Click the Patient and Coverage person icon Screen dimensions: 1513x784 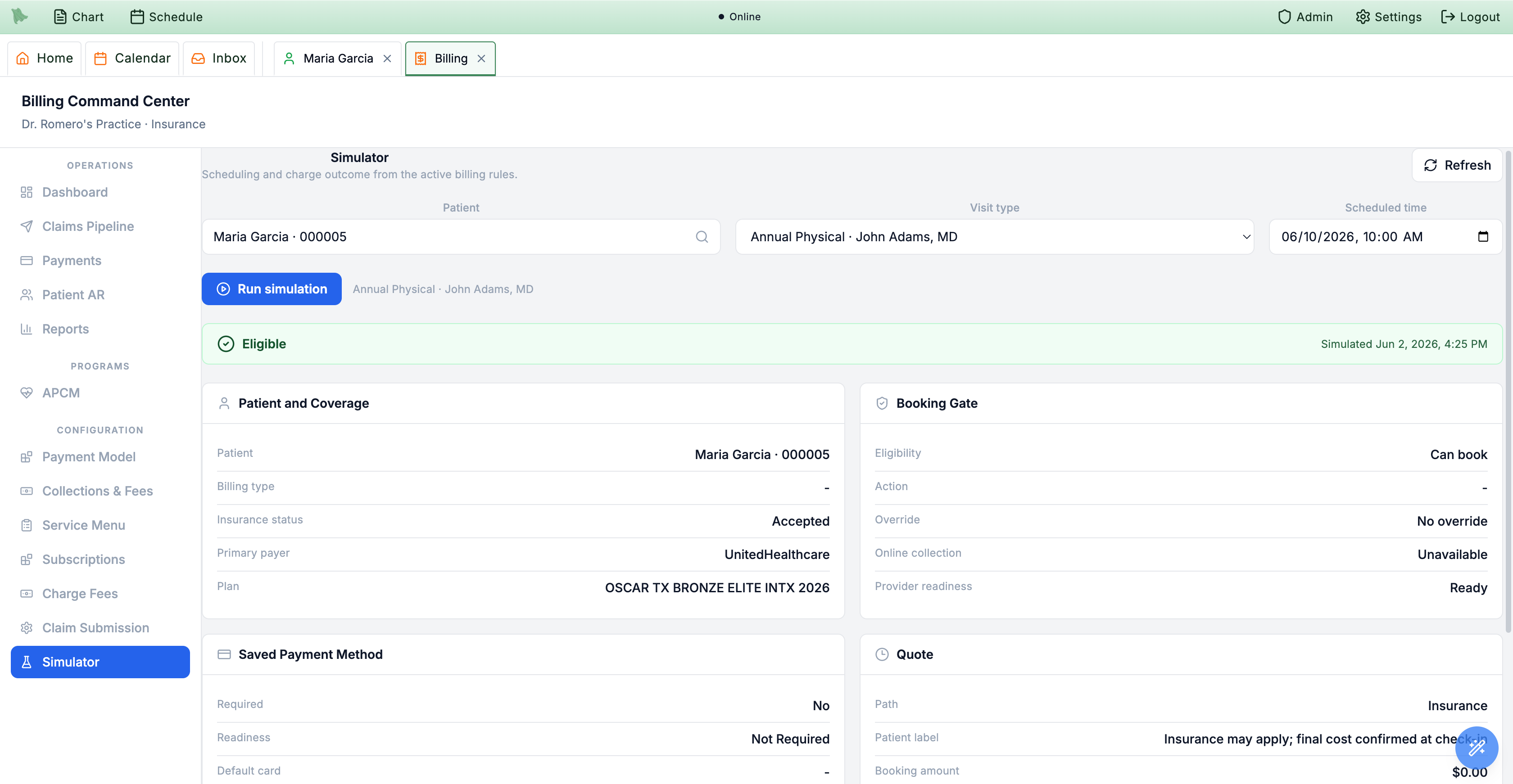click(x=224, y=403)
